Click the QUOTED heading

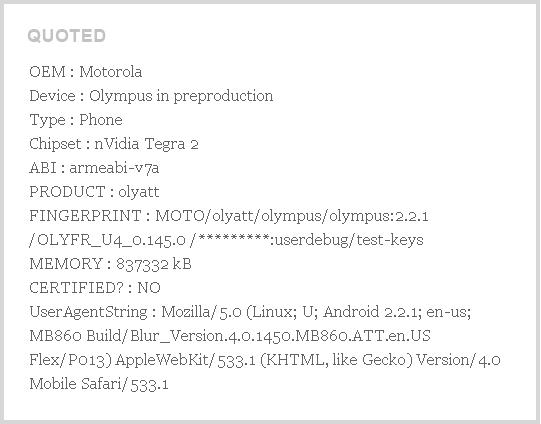point(67,36)
